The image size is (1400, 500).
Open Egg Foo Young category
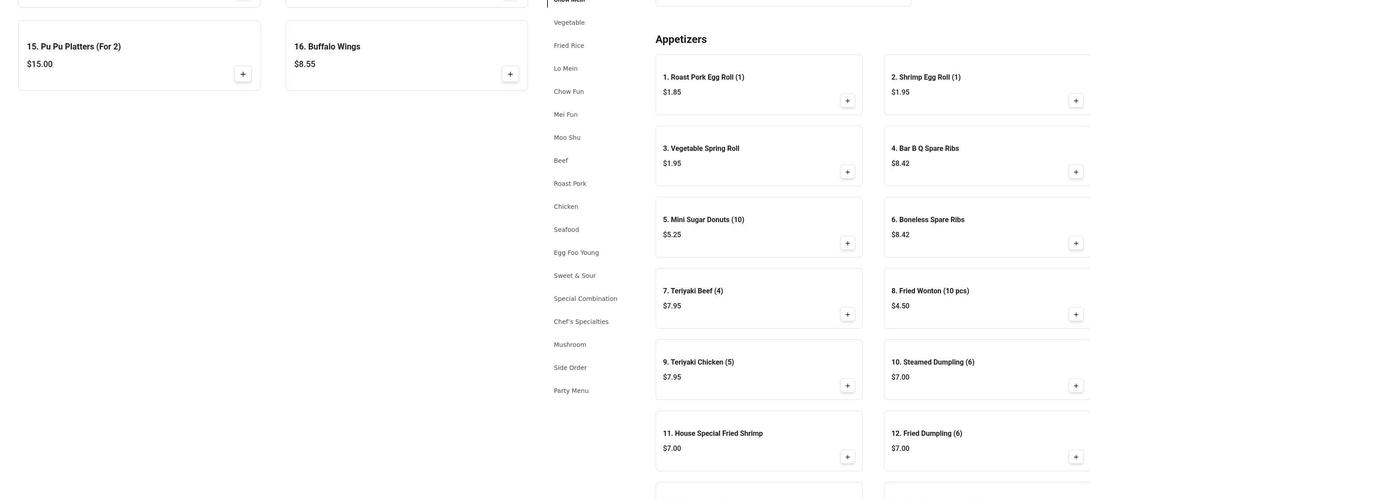576,253
